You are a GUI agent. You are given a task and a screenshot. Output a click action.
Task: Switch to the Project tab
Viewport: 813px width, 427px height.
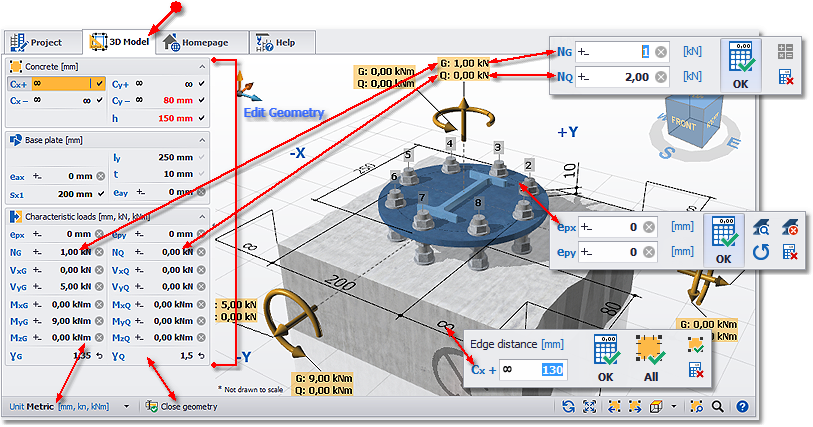[x=43, y=42]
